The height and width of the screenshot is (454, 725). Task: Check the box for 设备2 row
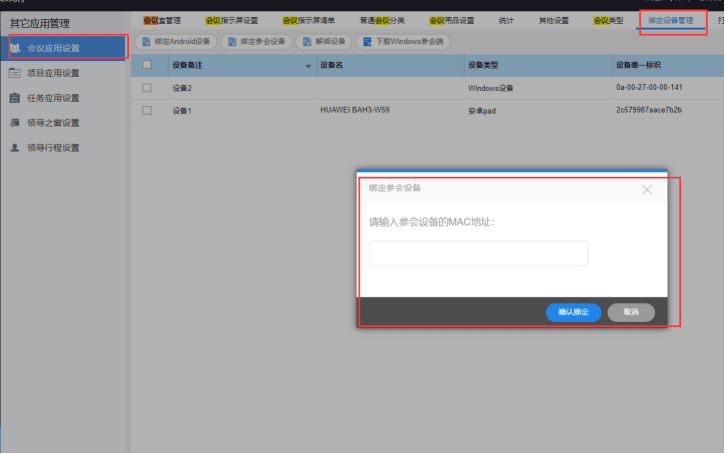click(147, 87)
